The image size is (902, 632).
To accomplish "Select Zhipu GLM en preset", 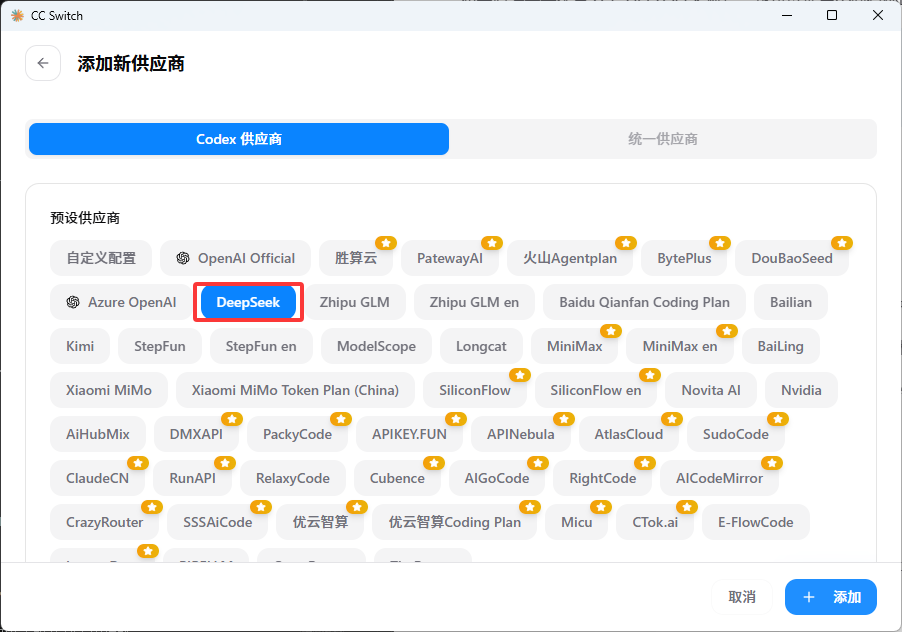I will click(474, 302).
